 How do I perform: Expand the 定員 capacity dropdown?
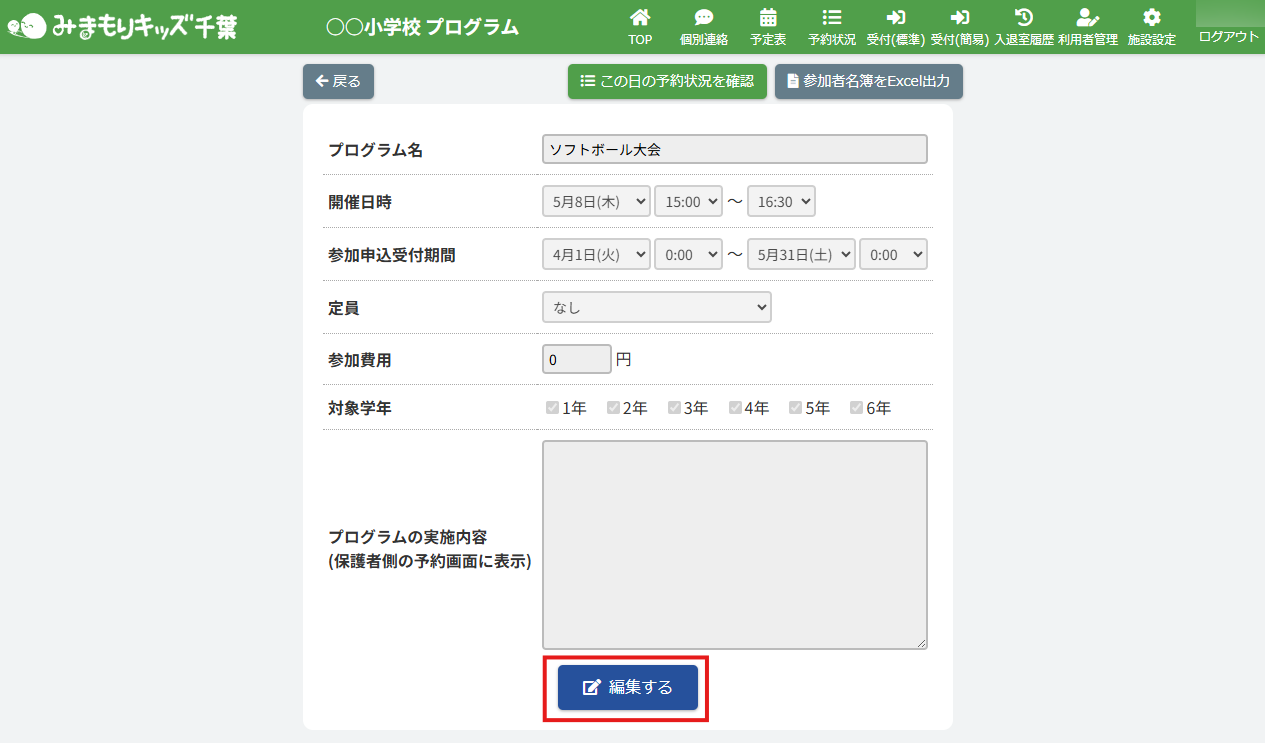coord(656,308)
